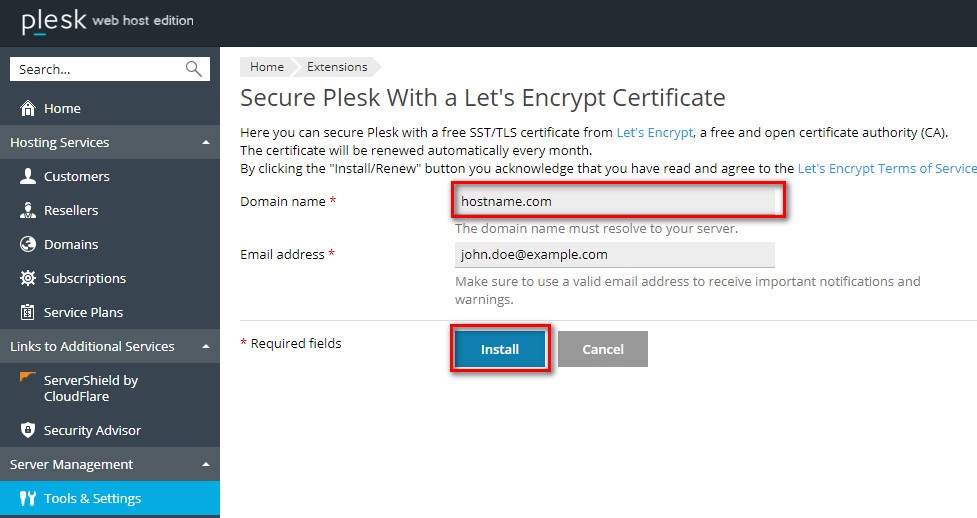
Task: Click the ServerShield by CloudFlare icon
Action: [x=27, y=377]
